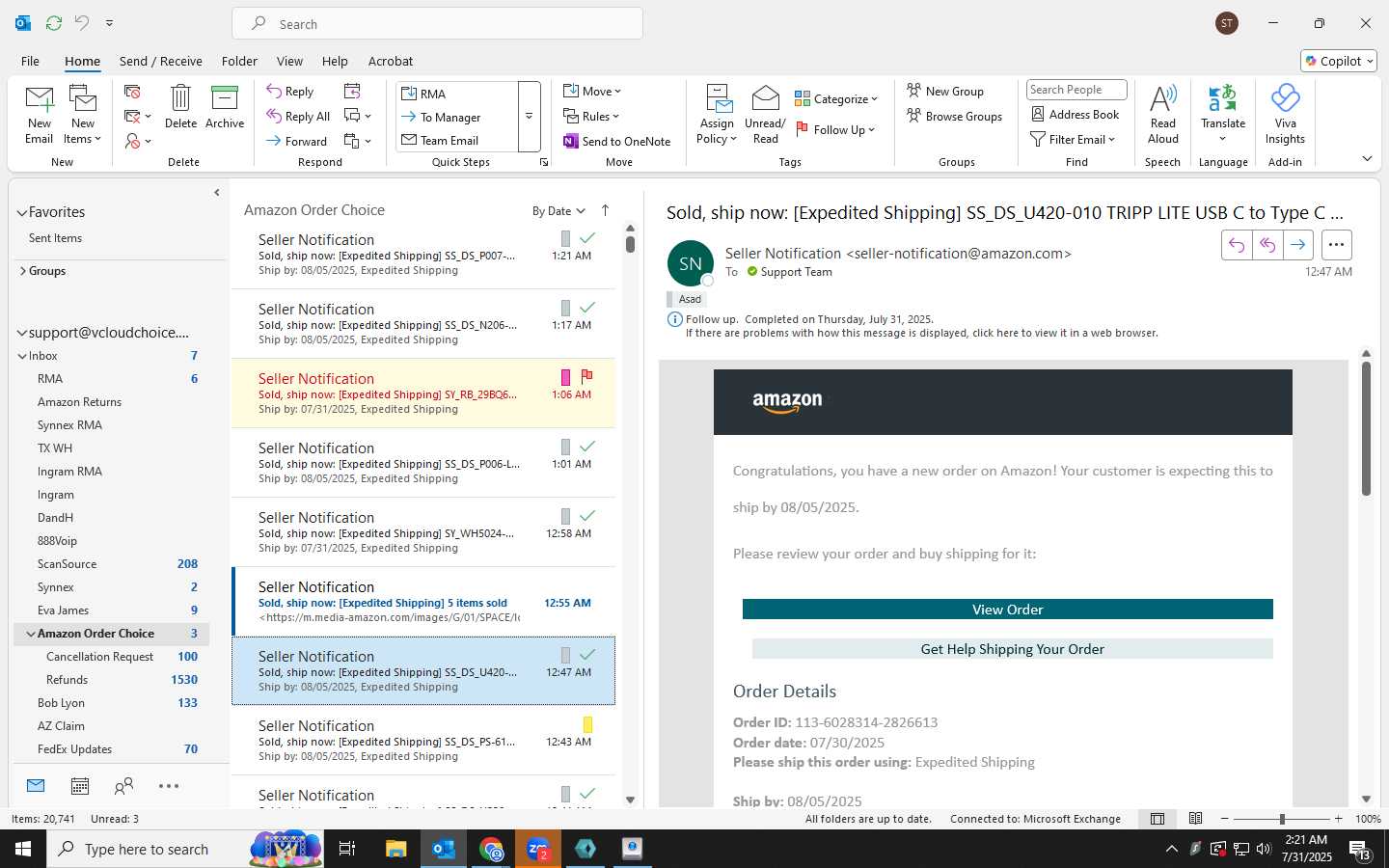This screenshot has height=868, width=1389.
Task: Open Chrome from the taskbar
Action: (491, 849)
